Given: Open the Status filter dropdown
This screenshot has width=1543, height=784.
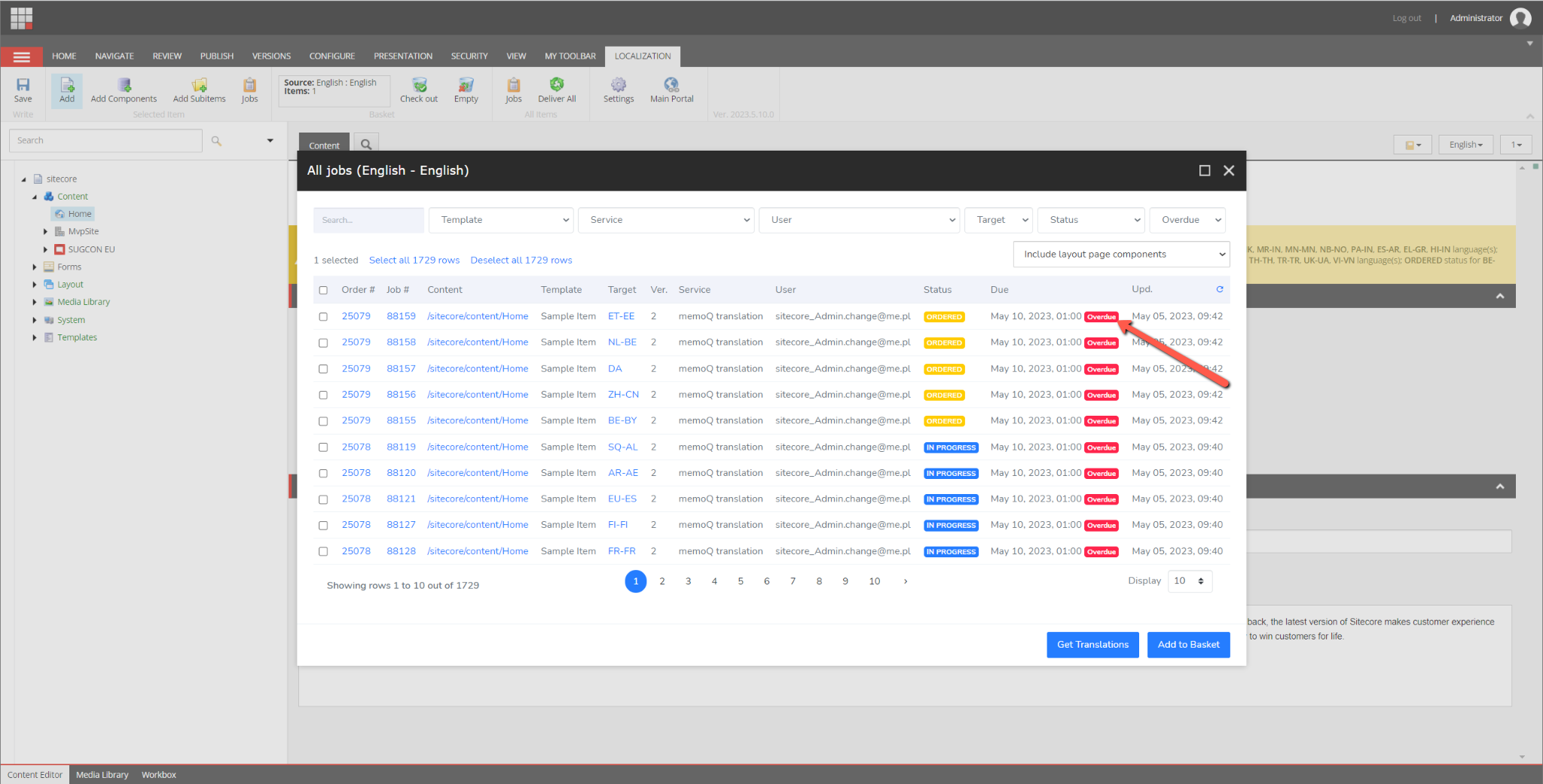Looking at the screenshot, I should (1091, 220).
